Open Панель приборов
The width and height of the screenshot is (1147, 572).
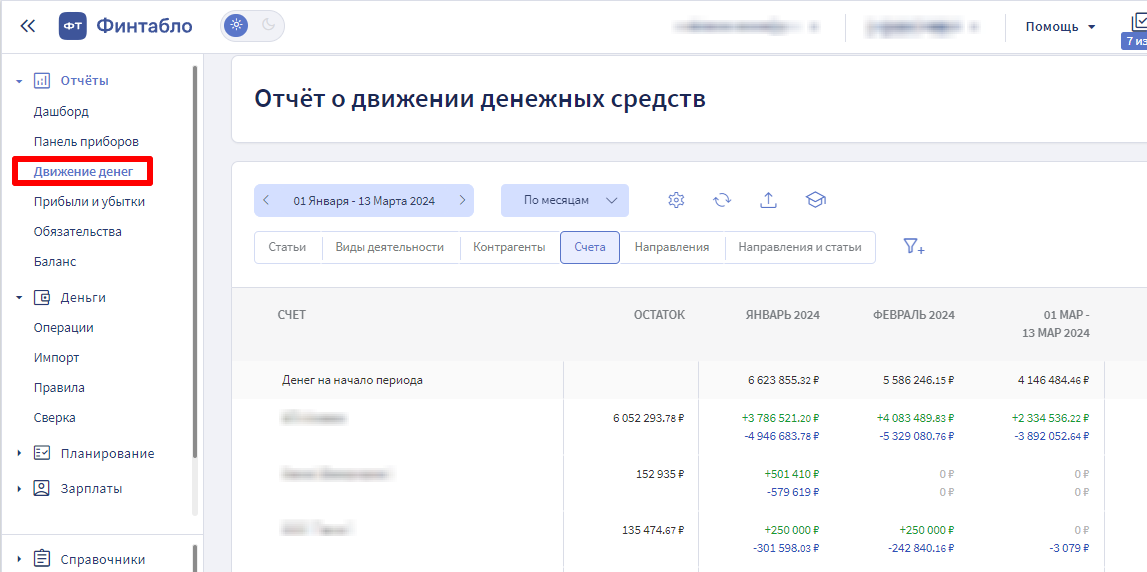pos(86,142)
